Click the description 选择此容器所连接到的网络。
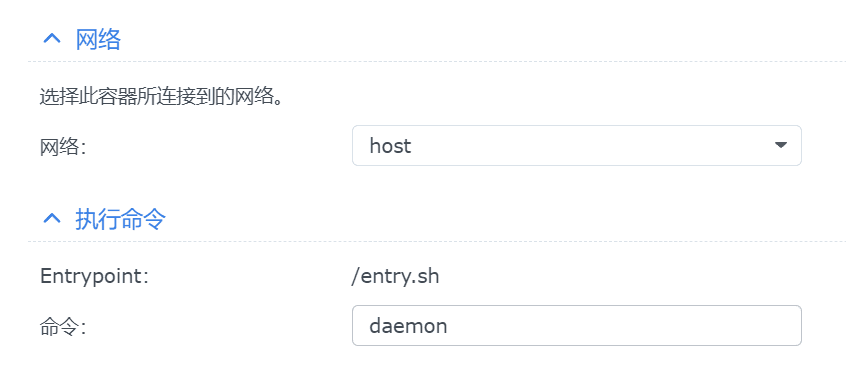Image resolution: width=846 pixels, height=367 pixels. tap(161, 98)
